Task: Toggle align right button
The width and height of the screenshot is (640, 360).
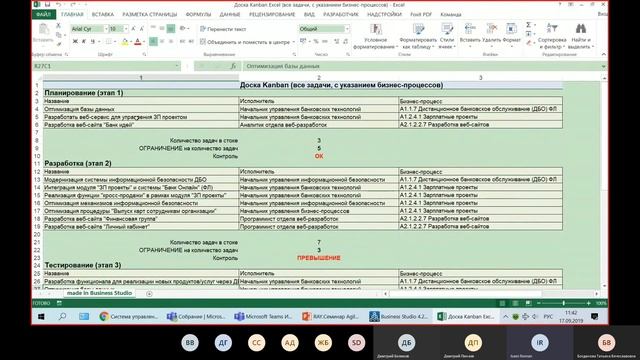Action: tap(171, 42)
